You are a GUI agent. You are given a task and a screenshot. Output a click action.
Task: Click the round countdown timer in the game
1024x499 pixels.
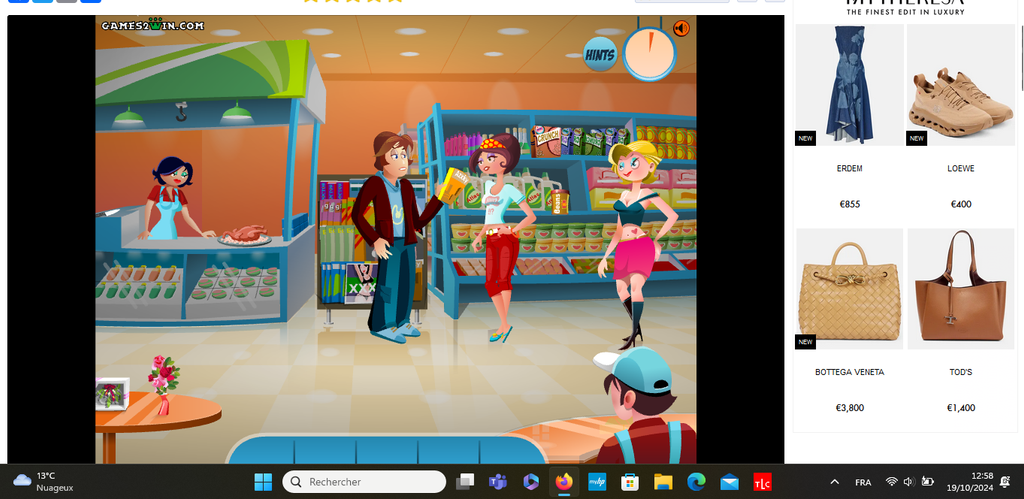pos(650,54)
